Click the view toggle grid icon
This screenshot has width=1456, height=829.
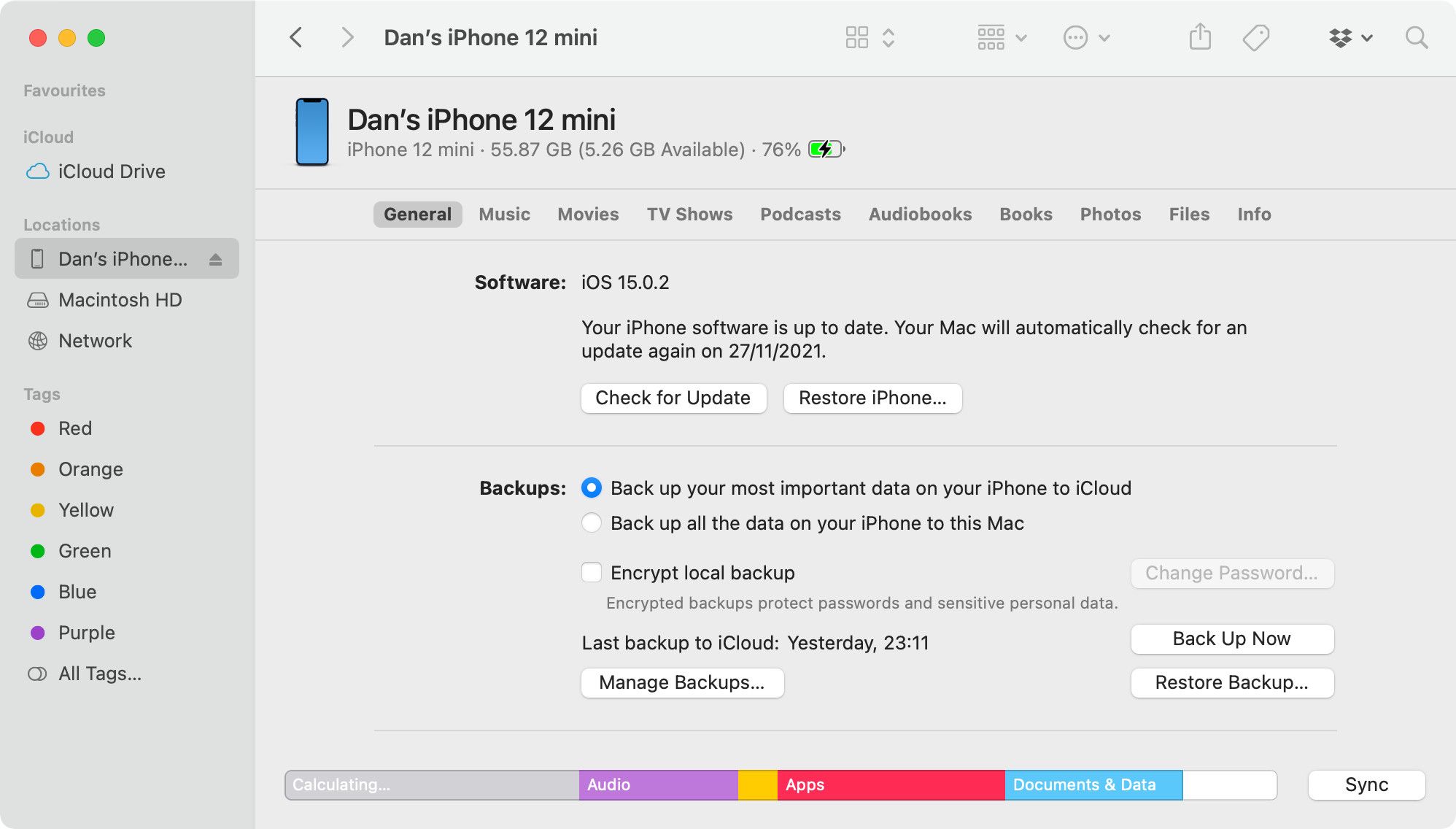pos(855,38)
